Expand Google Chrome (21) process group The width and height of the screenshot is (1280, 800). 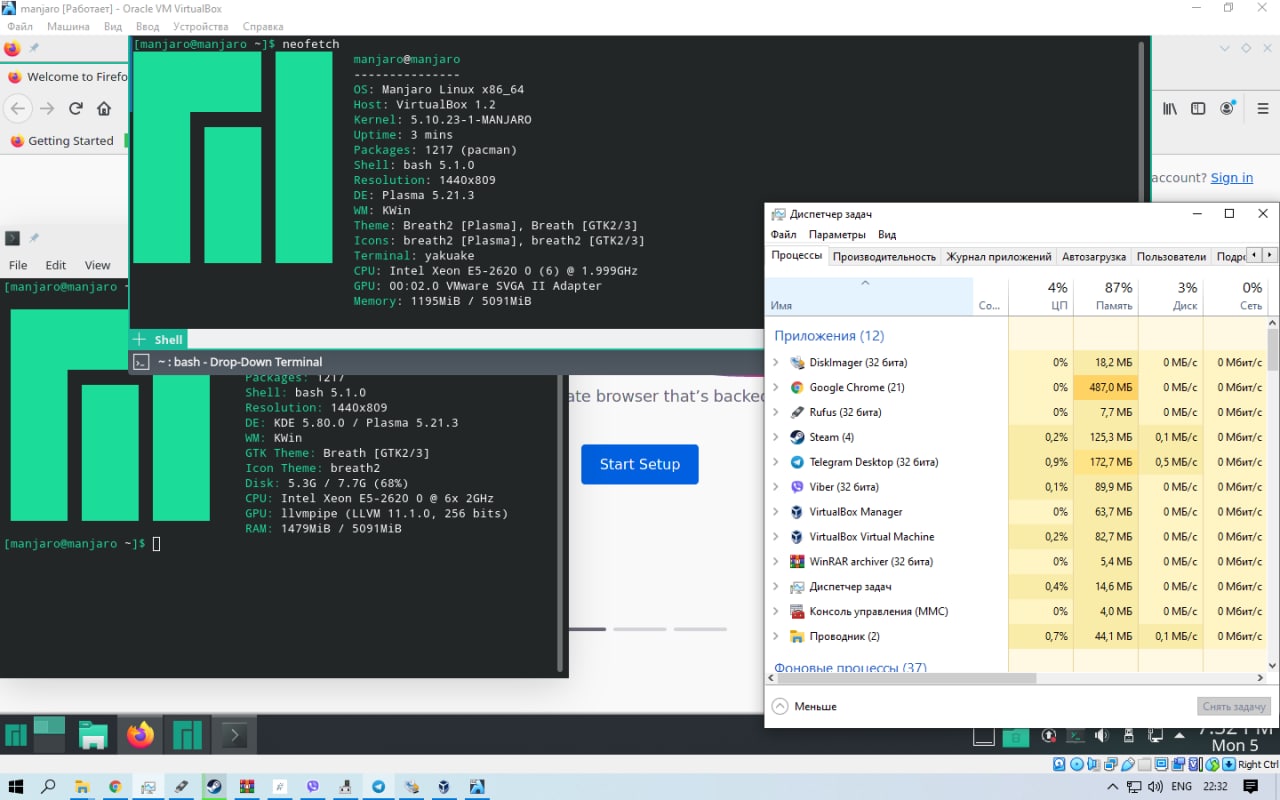[x=776, y=387]
